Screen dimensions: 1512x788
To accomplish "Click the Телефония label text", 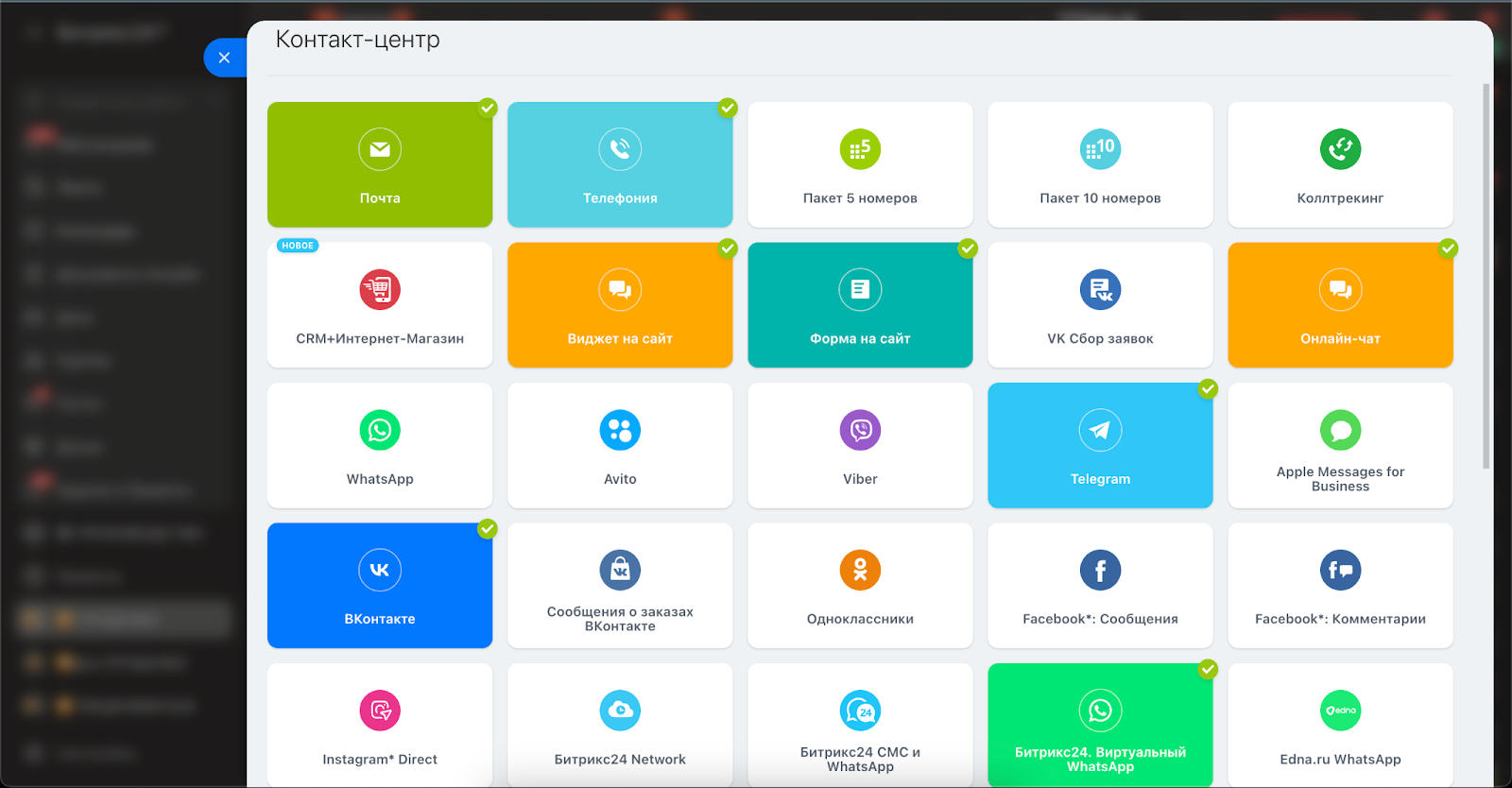I will 620,198.
